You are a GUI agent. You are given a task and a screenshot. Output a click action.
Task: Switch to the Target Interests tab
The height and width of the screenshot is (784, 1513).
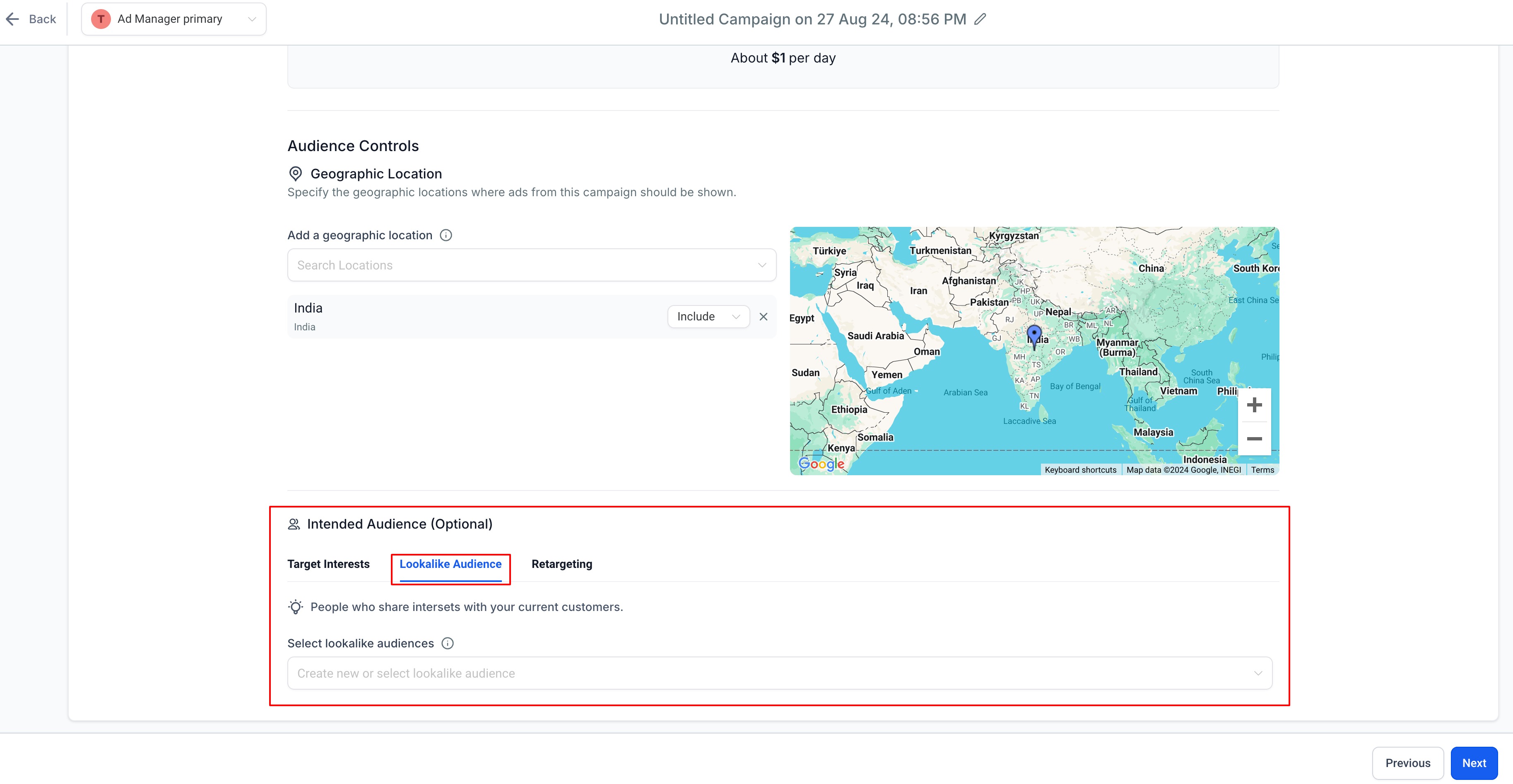[328, 564]
